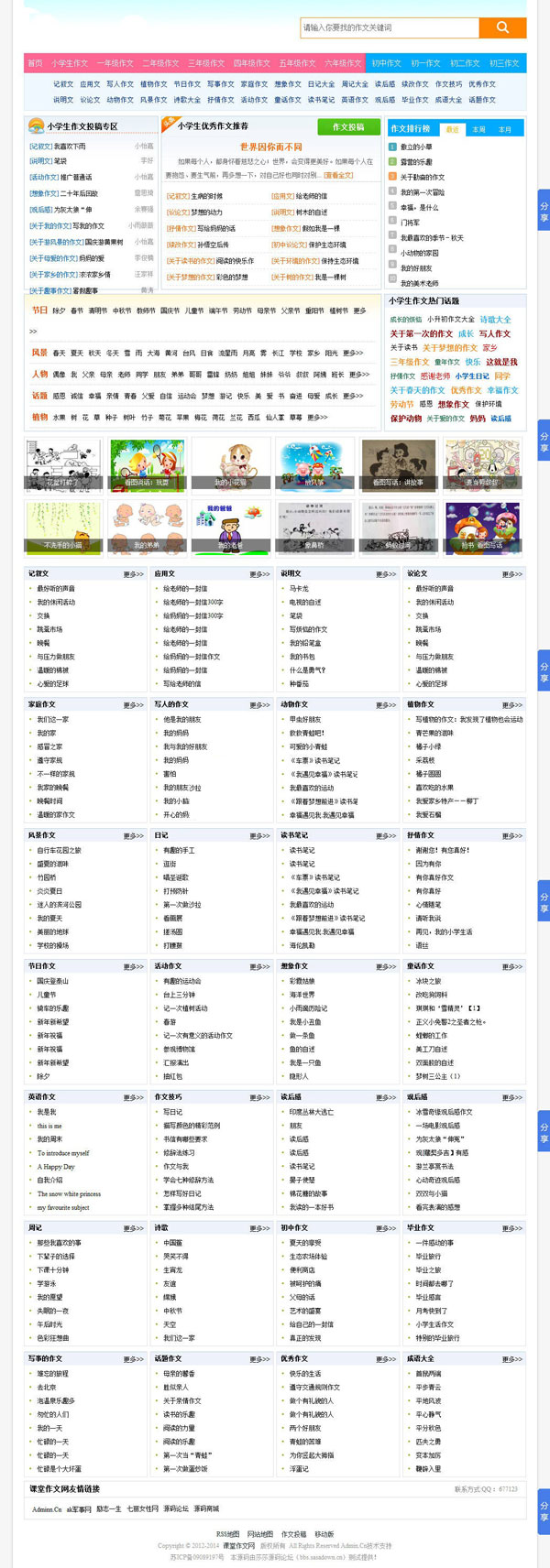Image resolution: width=550 pixels, height=1568 pixels.
Task: Open the RSS地图 footer link
Action: click(228, 1534)
